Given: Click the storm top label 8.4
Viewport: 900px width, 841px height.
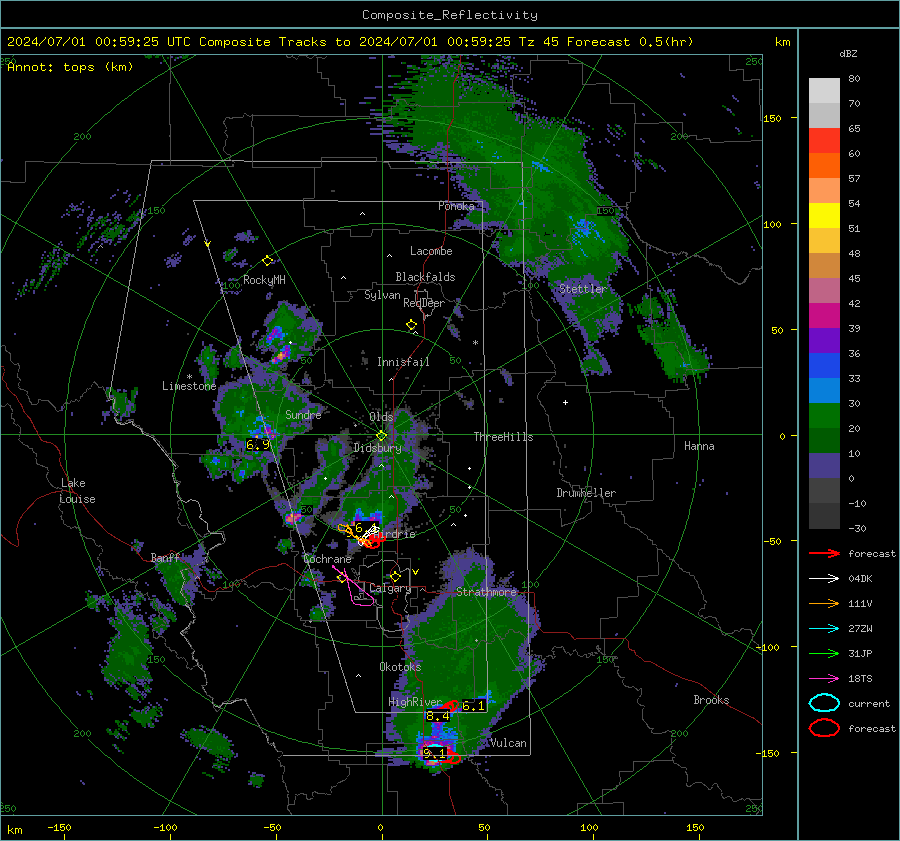Looking at the screenshot, I should (437, 716).
